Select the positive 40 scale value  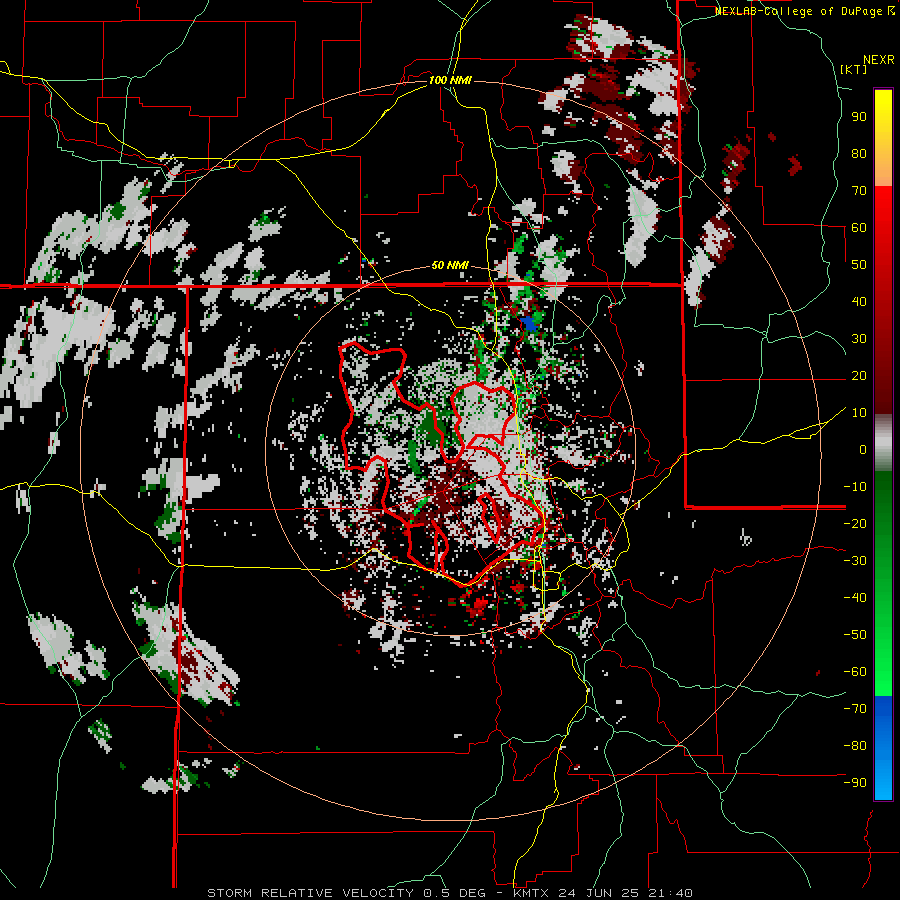[859, 301]
